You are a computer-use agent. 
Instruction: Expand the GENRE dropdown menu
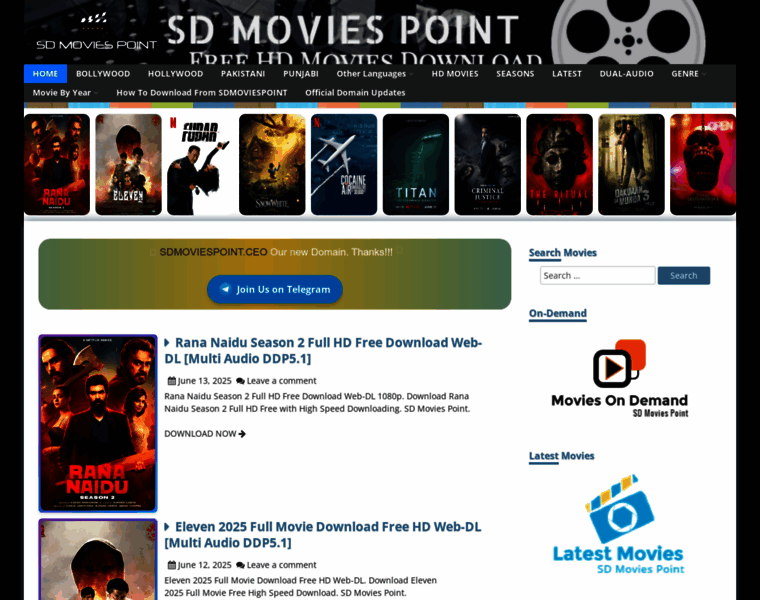pos(688,74)
